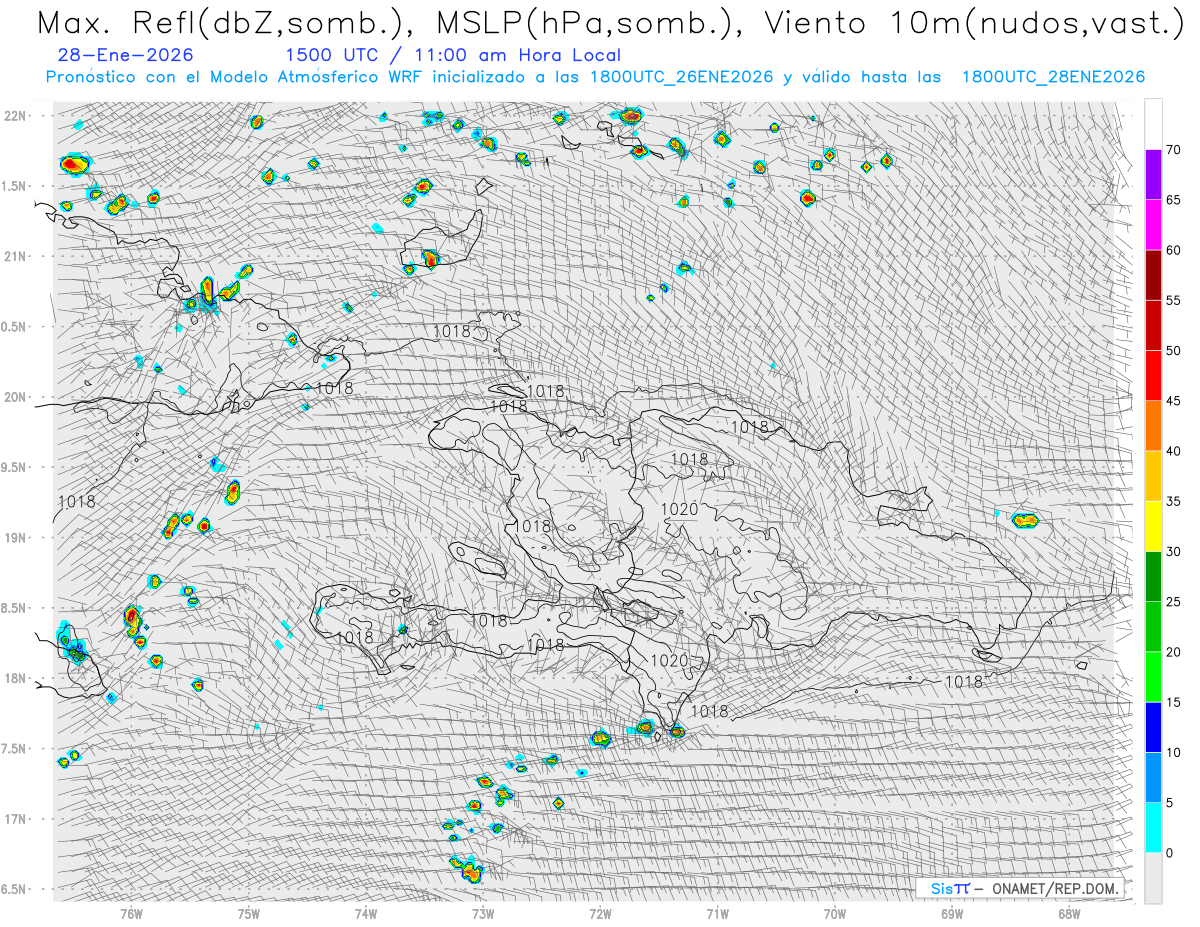Image resolution: width=1200 pixels, height=927 pixels.
Task: Click the latitude axis label 18N
Action: 15,678
